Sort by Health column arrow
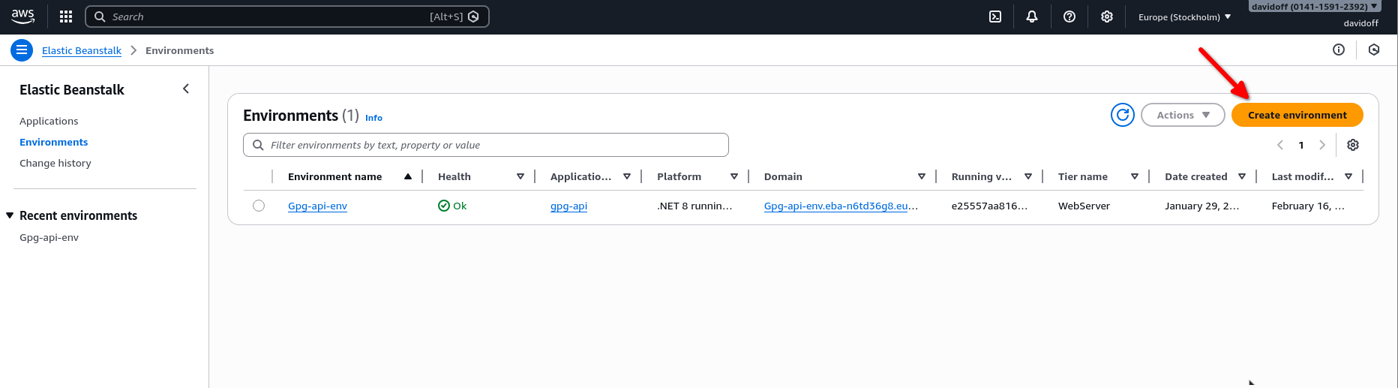The image size is (1398, 388). [x=520, y=176]
